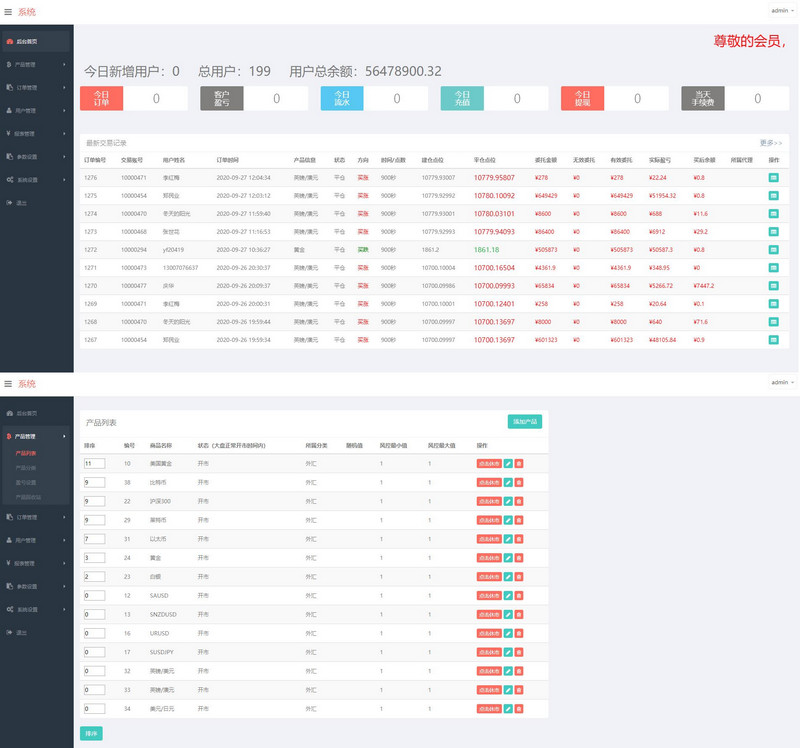Click the 点击休市 button for 莱特币
The image size is (800, 748).
(x=489, y=520)
